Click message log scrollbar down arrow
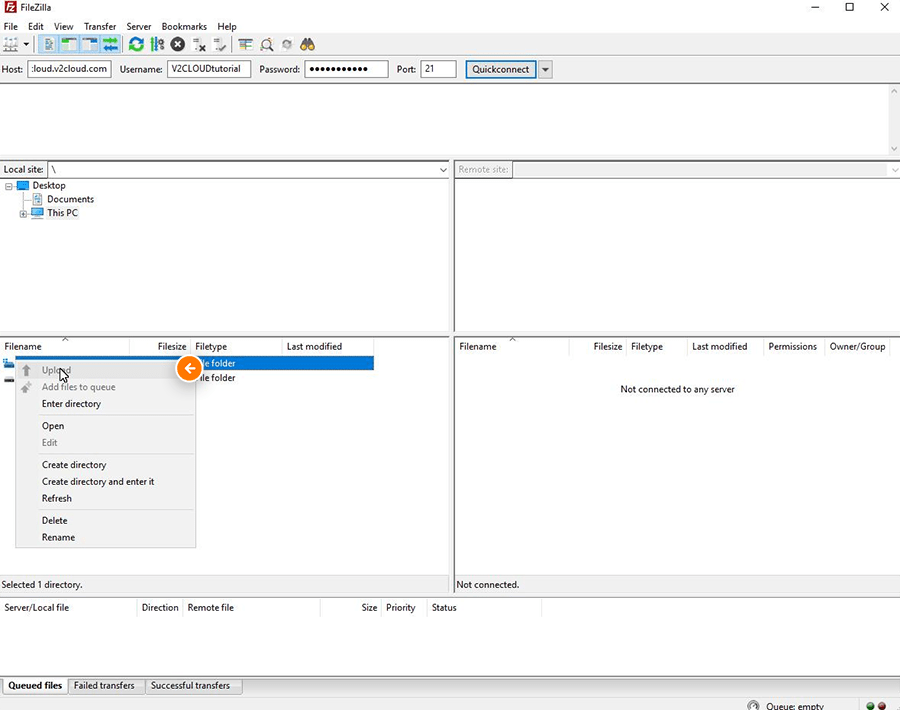900x710 pixels. click(x=894, y=148)
